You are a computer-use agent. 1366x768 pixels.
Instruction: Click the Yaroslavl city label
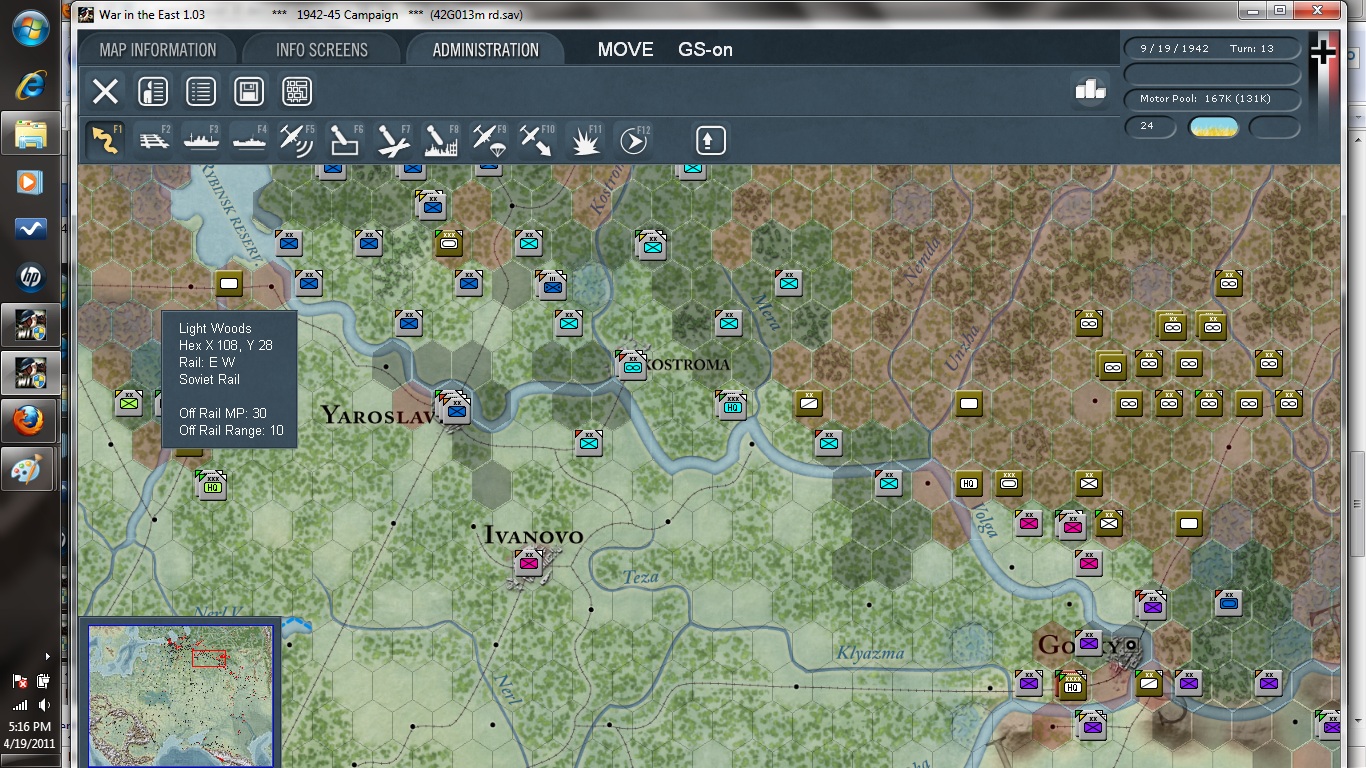tap(381, 415)
